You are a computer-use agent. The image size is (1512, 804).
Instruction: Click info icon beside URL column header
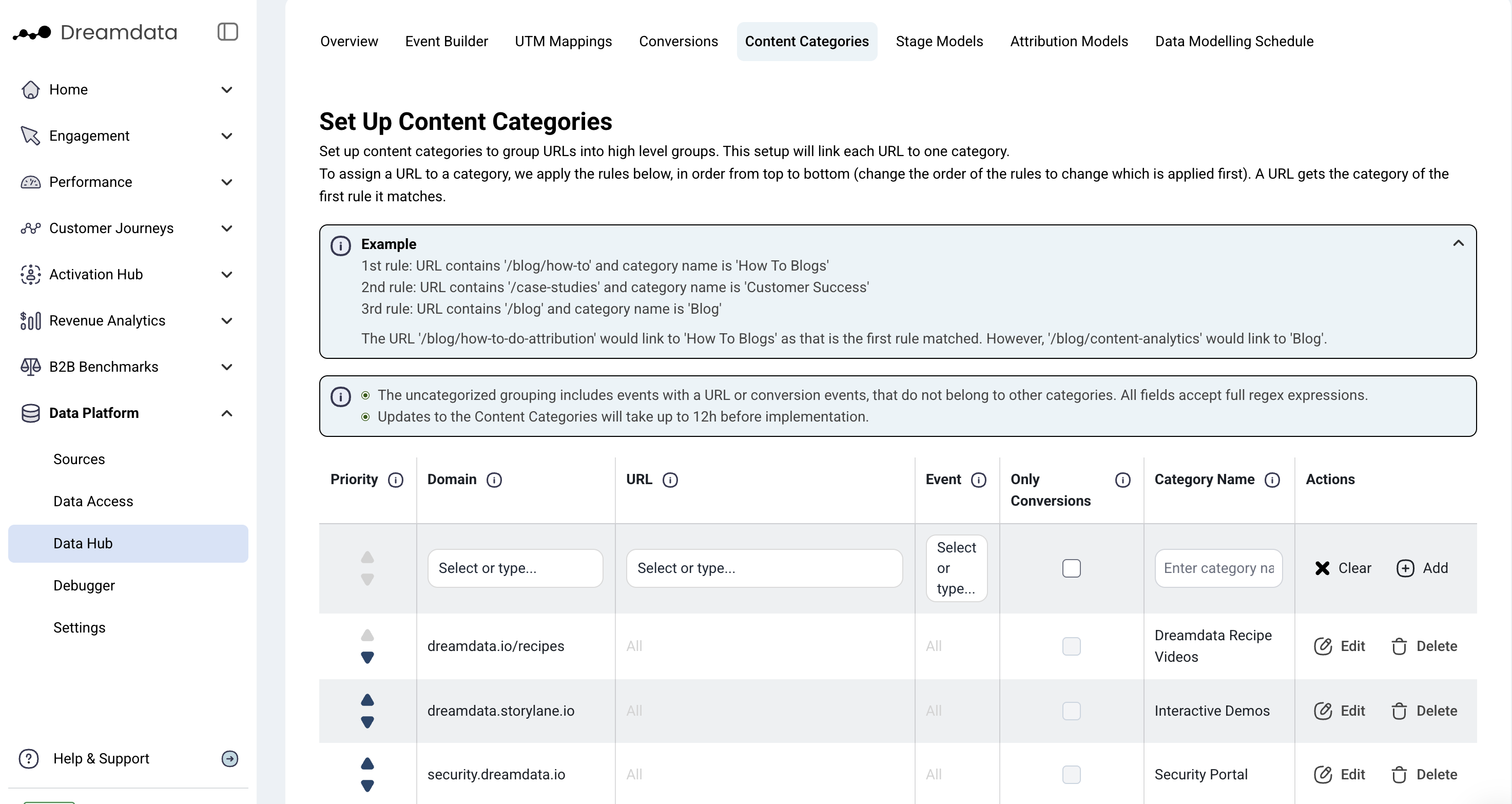(670, 480)
